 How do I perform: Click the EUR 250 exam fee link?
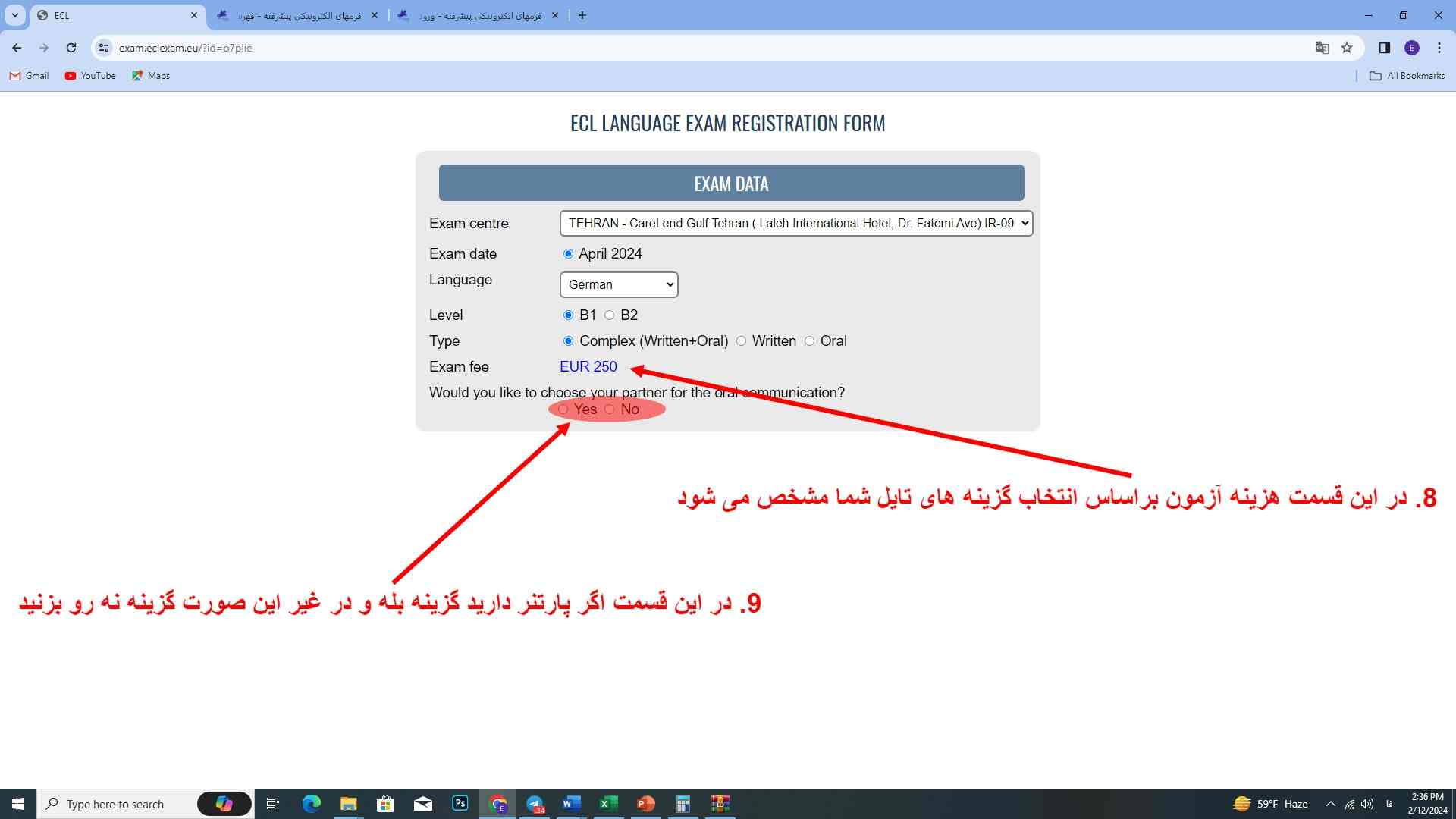point(588,366)
